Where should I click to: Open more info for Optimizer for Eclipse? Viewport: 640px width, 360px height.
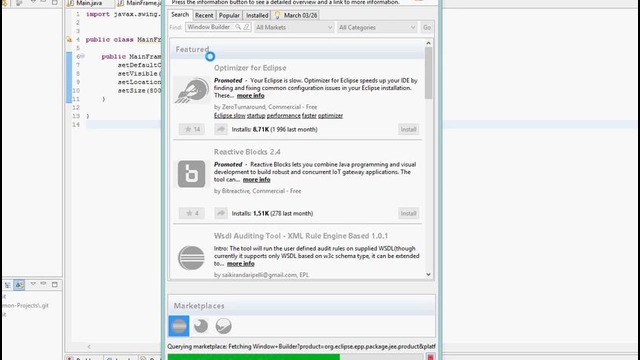[250, 96]
